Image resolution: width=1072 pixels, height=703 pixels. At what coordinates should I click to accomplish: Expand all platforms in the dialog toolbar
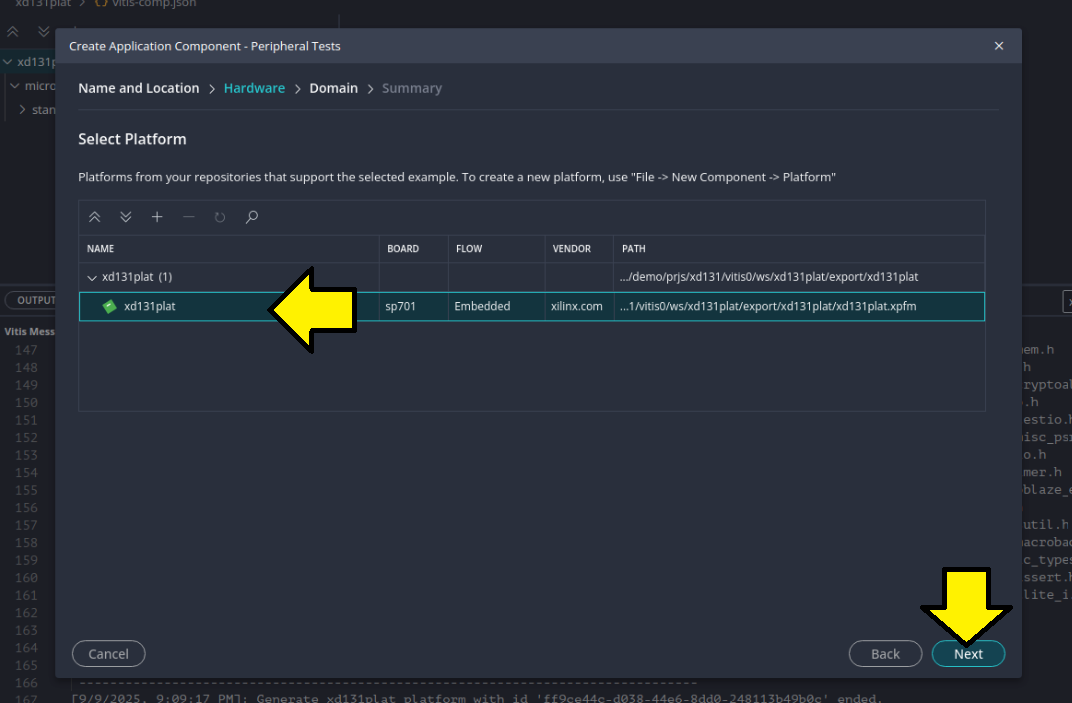pyautogui.click(x=126, y=217)
